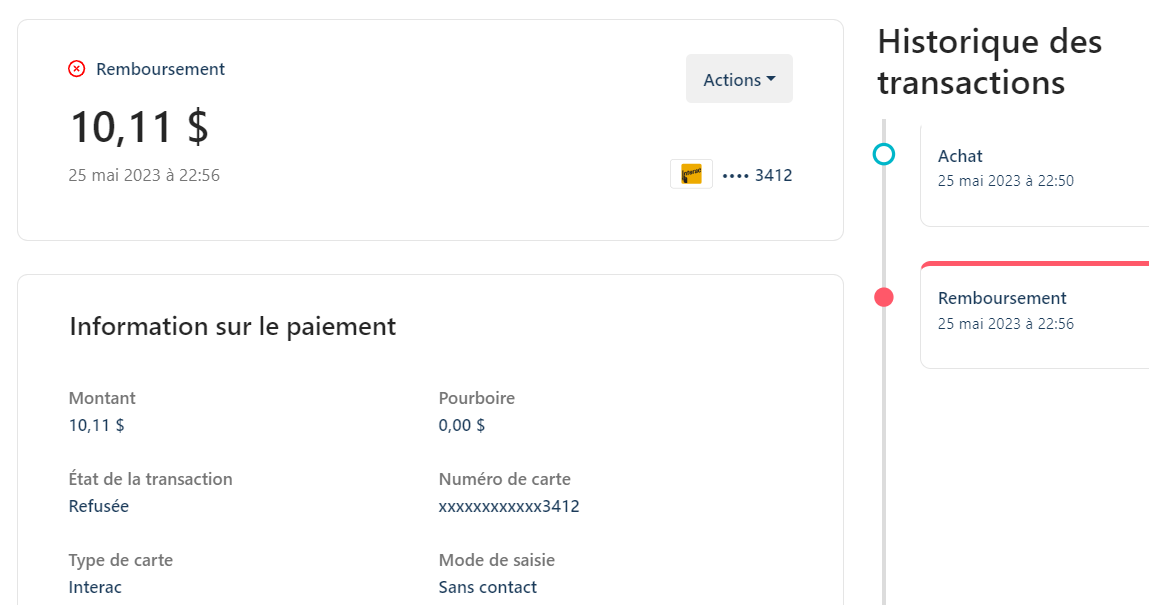Click the red declined status icon
Screen dimensions: 1149x605
tap(76, 69)
